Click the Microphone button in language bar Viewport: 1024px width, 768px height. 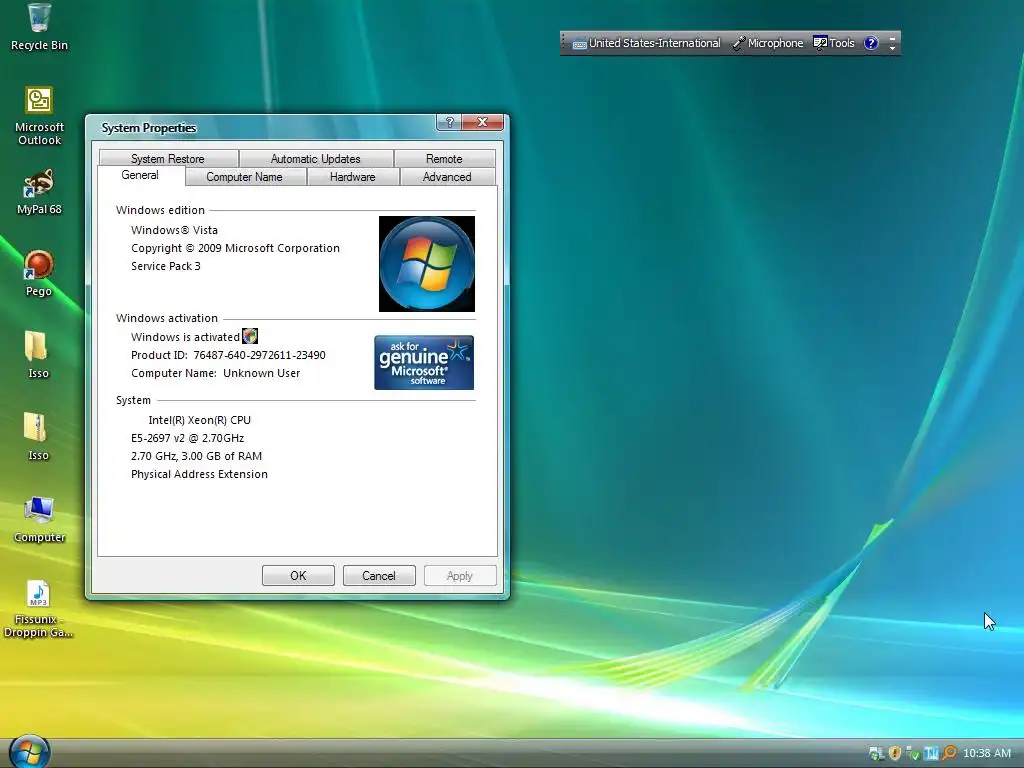[768, 43]
